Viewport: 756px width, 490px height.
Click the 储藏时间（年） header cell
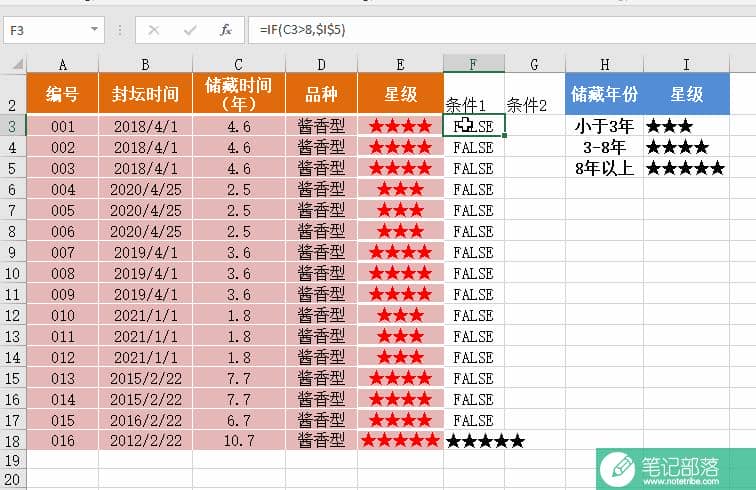click(239, 94)
